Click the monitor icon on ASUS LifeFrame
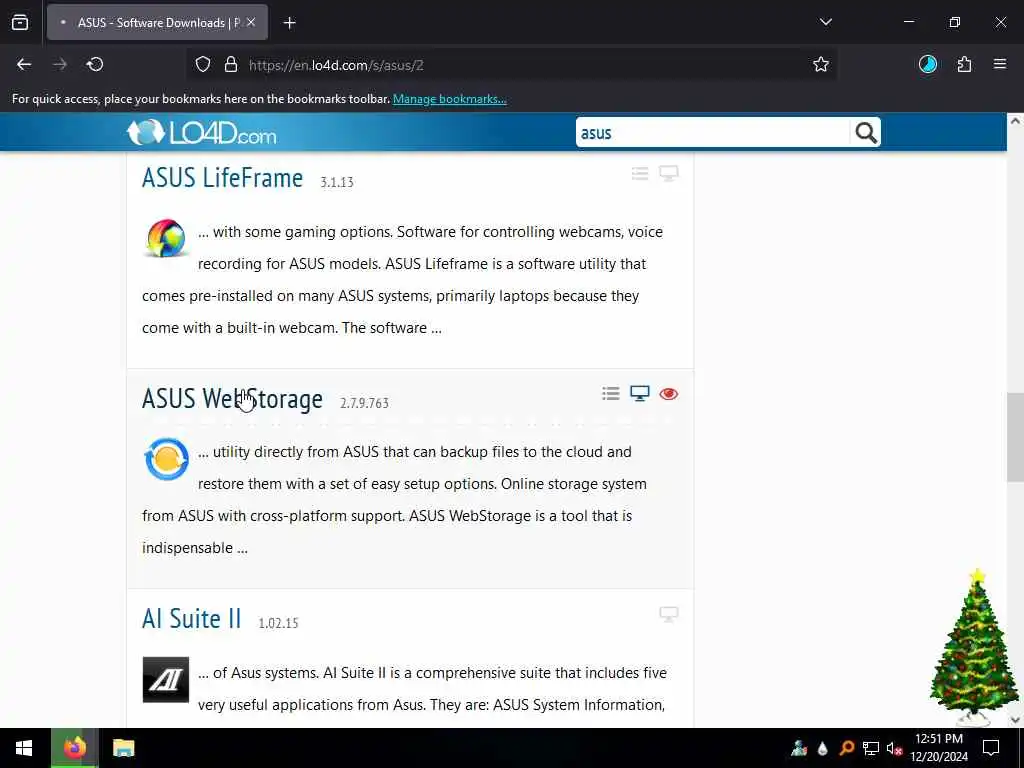 (669, 173)
